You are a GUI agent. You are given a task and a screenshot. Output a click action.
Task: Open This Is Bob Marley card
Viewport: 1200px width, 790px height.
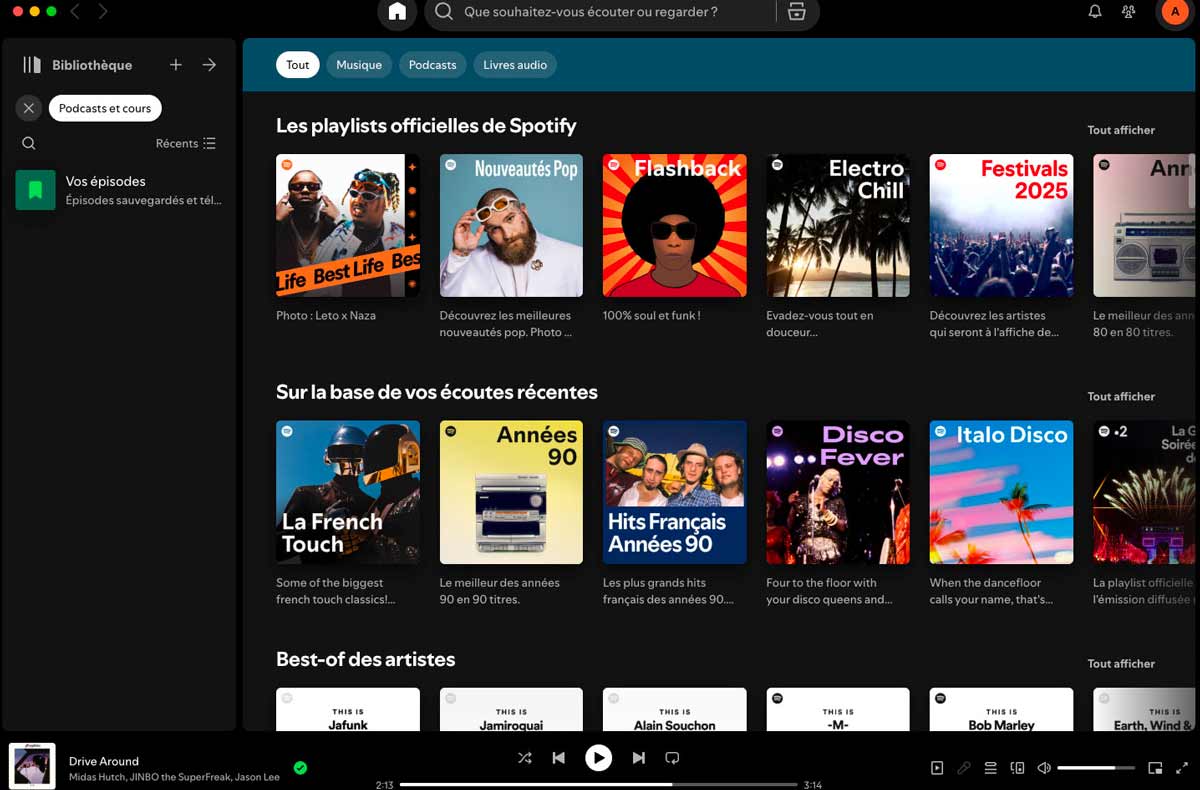click(x=1001, y=709)
